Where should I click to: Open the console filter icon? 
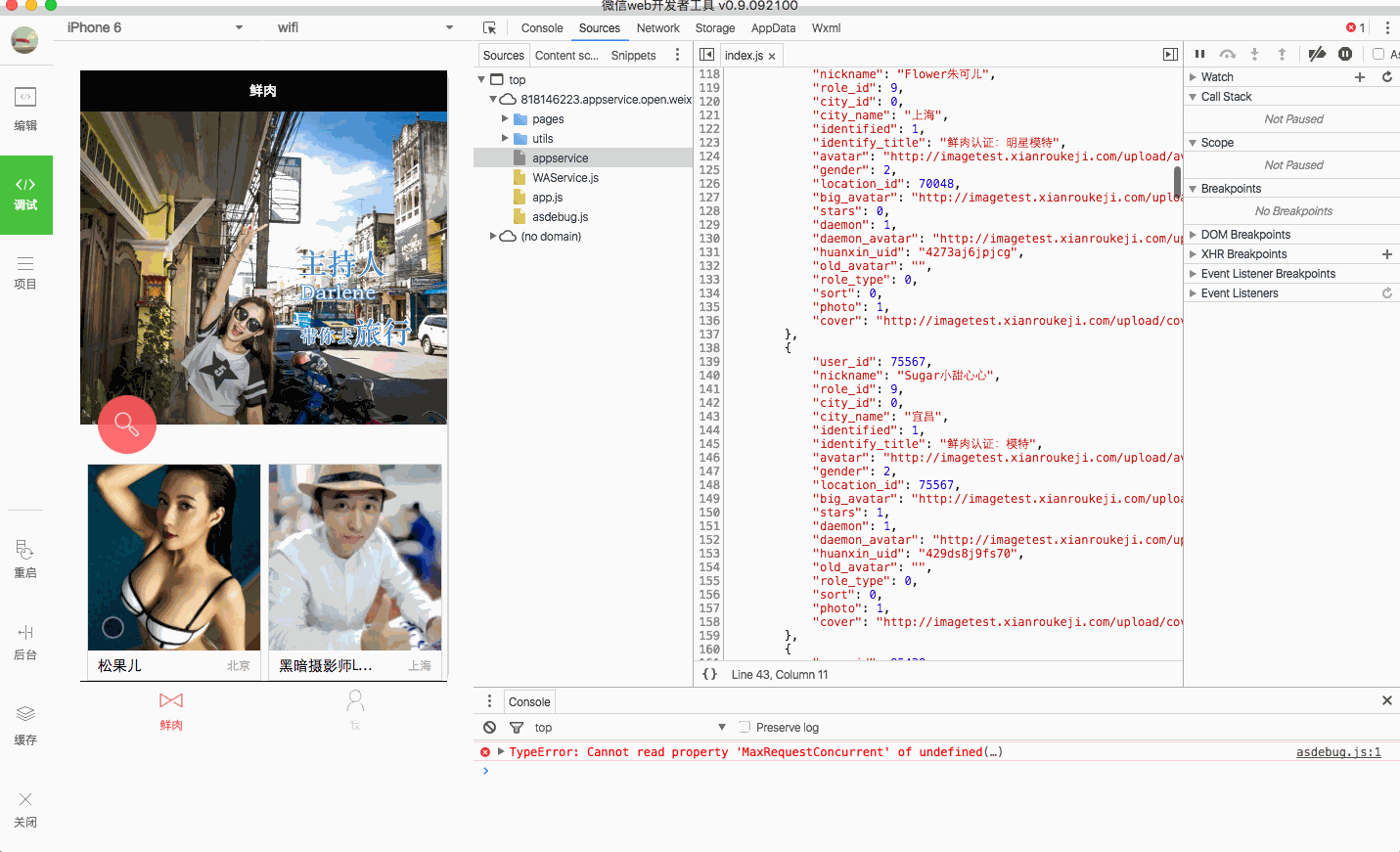point(517,727)
